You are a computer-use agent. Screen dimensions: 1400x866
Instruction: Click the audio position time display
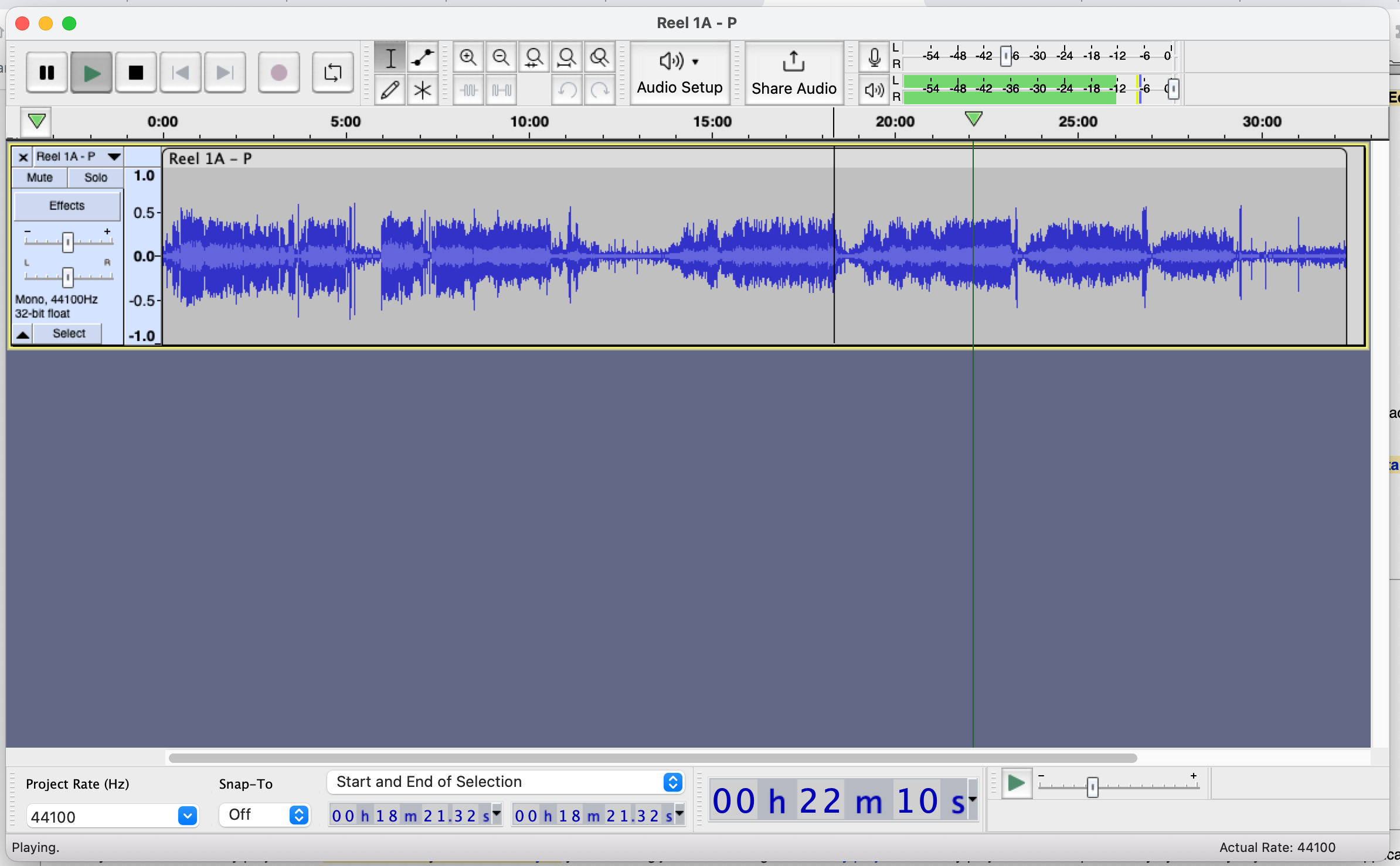838,800
